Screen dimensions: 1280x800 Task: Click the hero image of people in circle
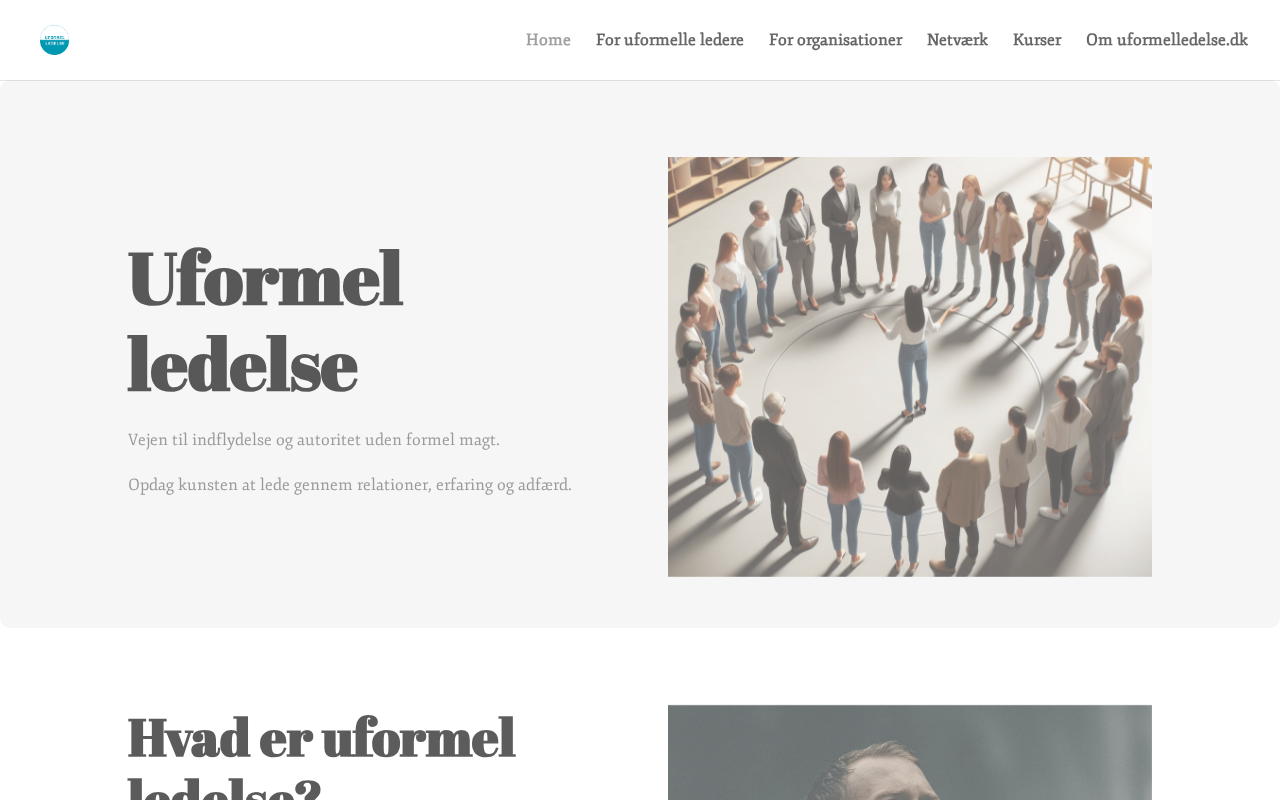pyautogui.click(x=910, y=367)
